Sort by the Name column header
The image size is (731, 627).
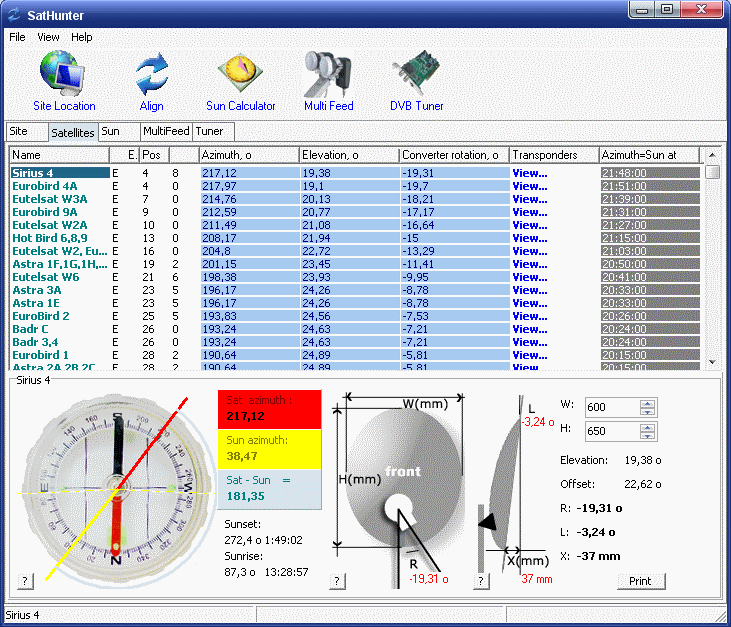[x=59, y=155]
